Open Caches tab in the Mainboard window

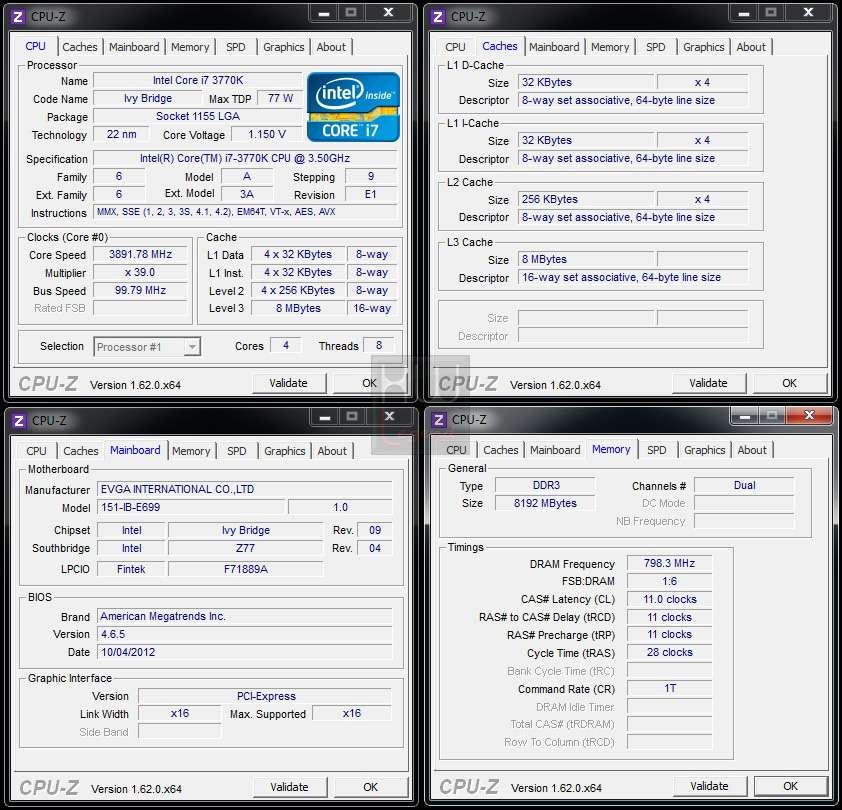(x=81, y=451)
